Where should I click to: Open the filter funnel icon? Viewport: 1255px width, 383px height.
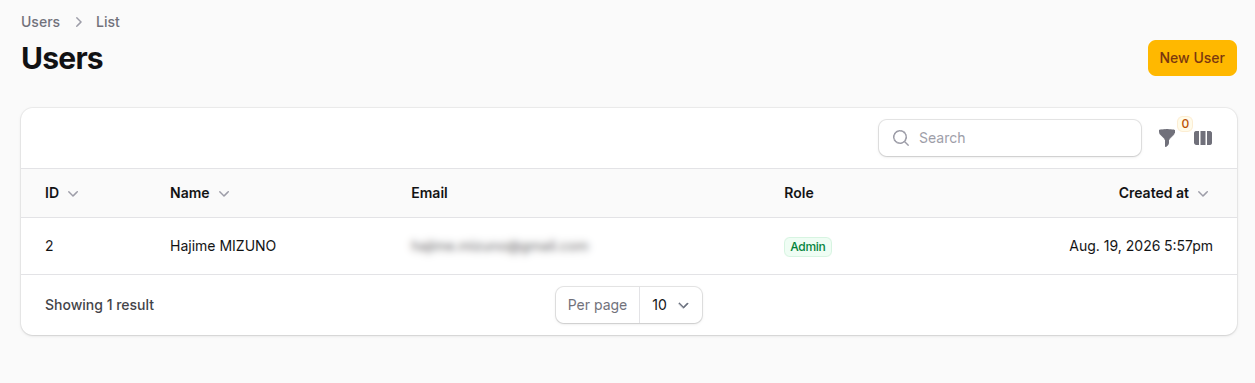[1167, 138]
